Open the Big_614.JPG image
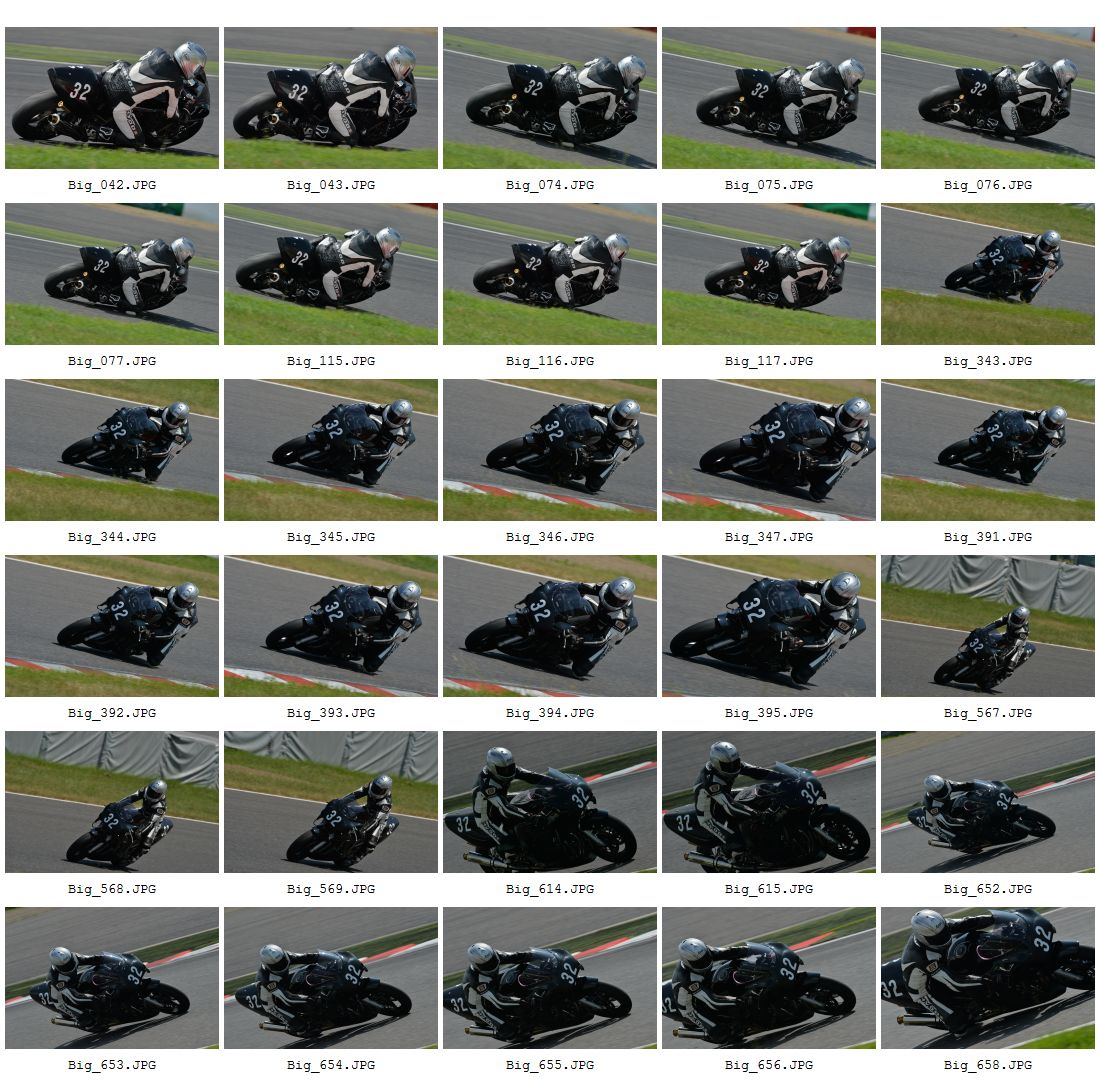The height and width of the screenshot is (1080, 1100). pyautogui.click(x=549, y=803)
